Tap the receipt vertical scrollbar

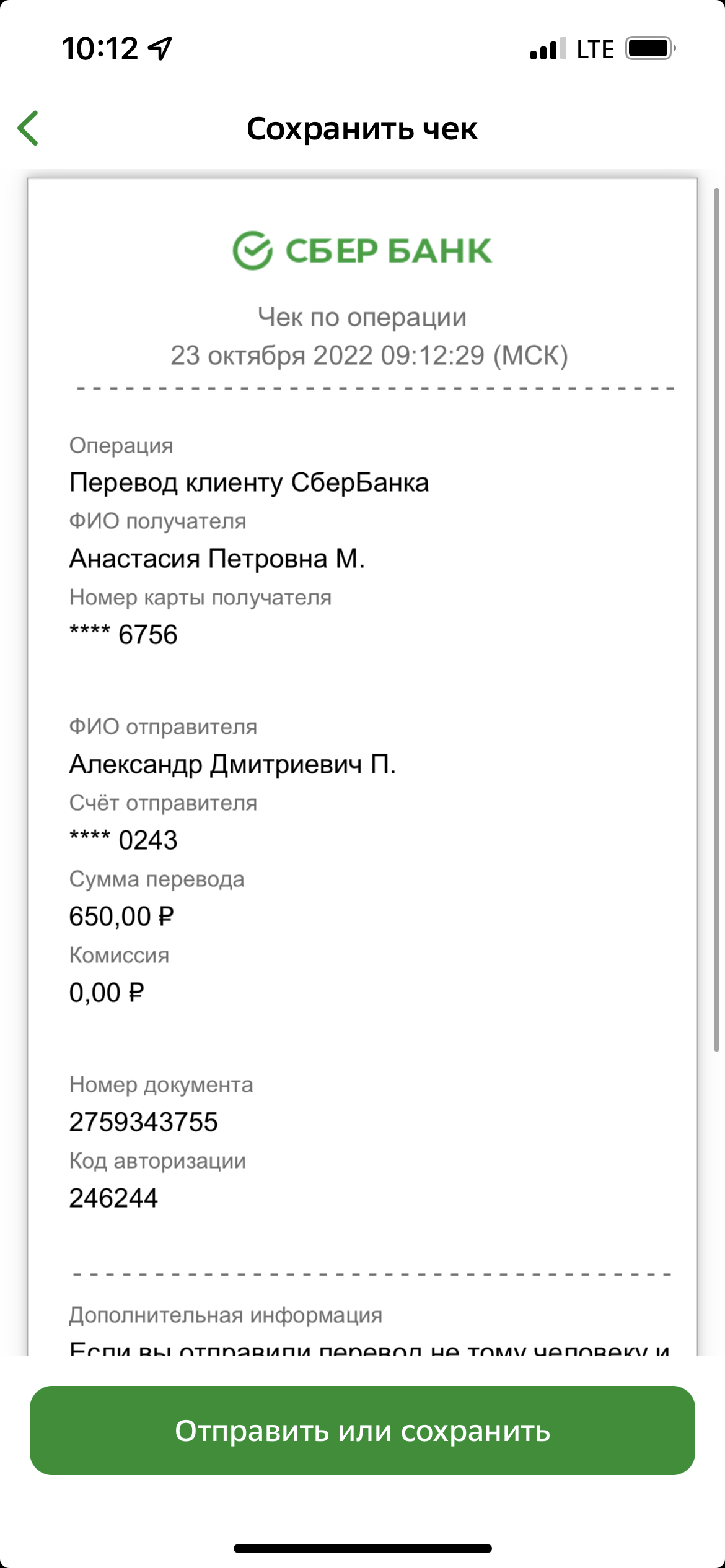pyautogui.click(x=716, y=619)
